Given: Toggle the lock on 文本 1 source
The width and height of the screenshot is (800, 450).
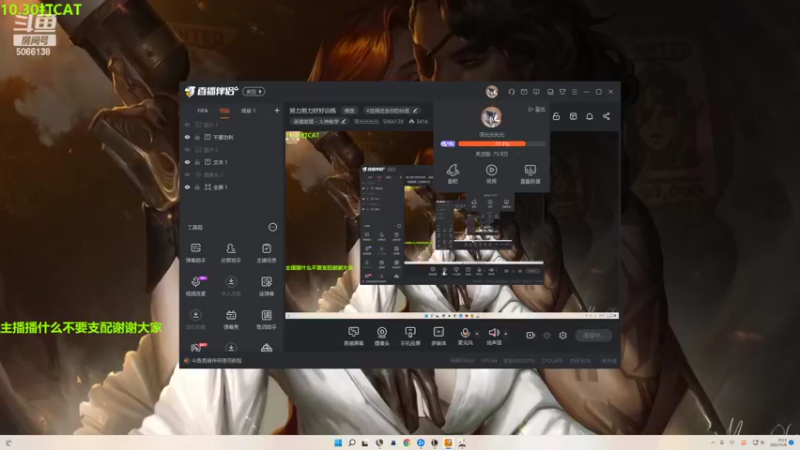Looking at the screenshot, I should pos(197,162).
